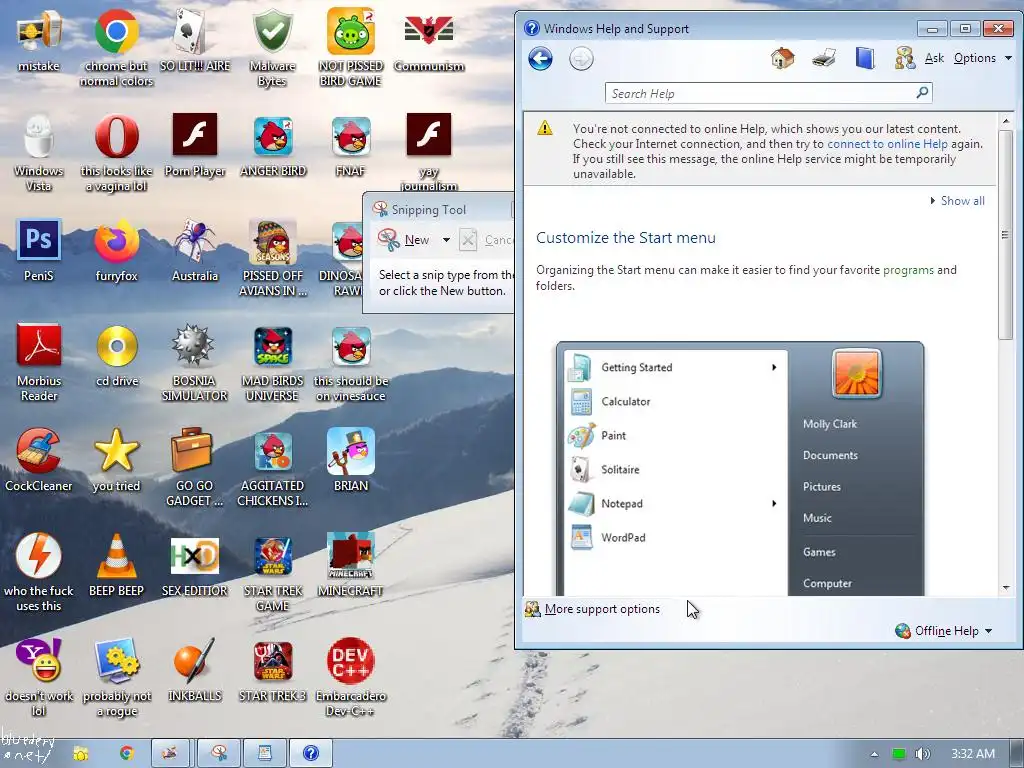Open the Offline Help dropdown
1024x768 pixels.
[x=944, y=631]
